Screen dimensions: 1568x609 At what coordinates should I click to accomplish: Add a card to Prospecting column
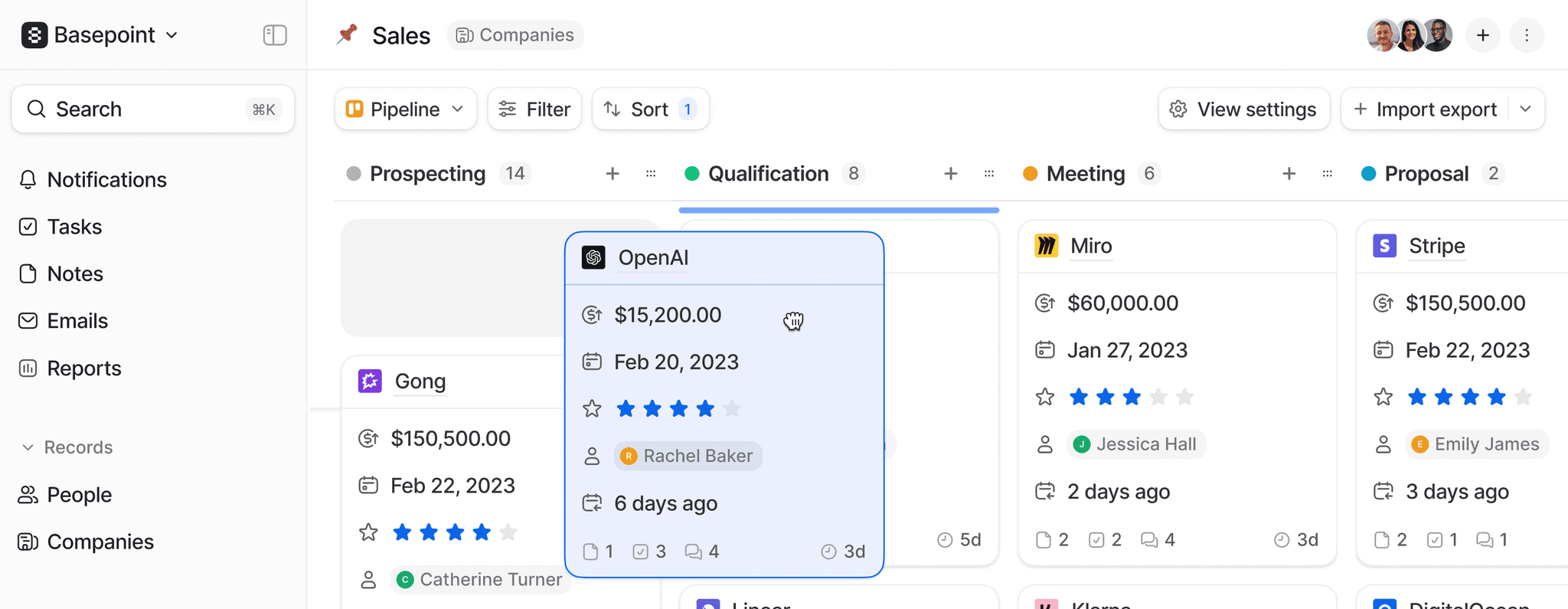[x=612, y=174]
